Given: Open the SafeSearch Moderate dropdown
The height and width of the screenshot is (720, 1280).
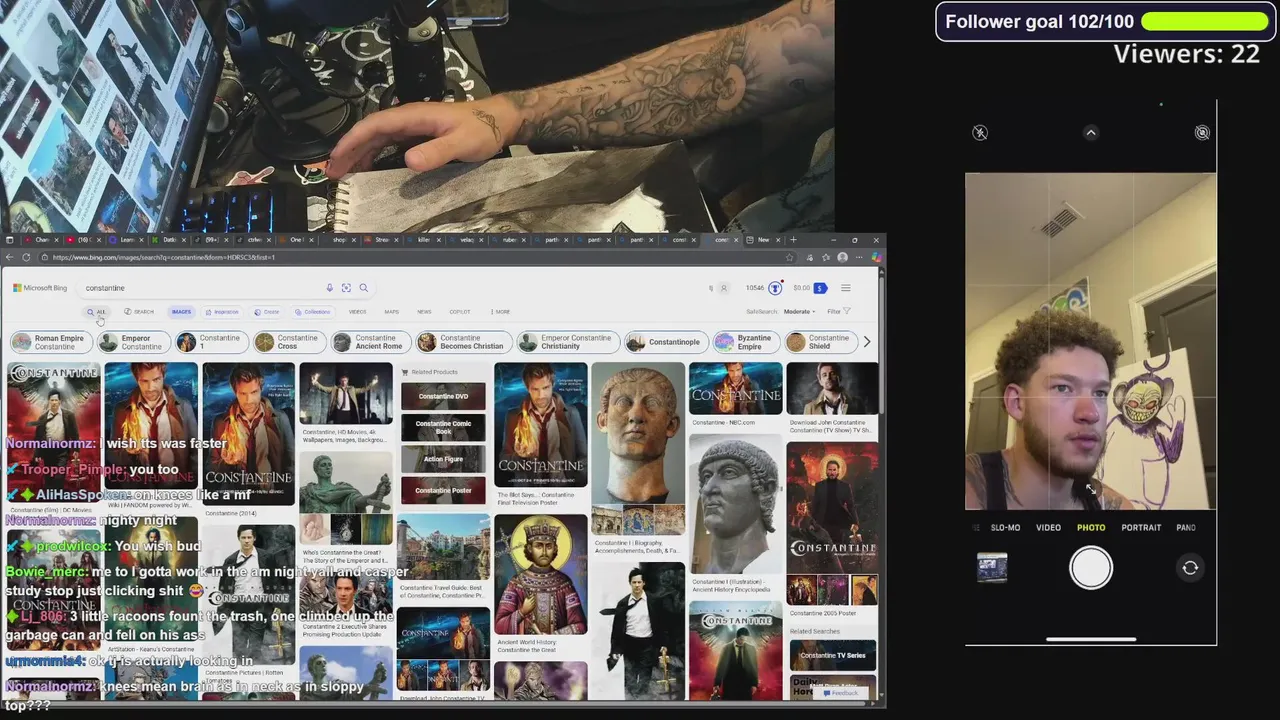Looking at the screenshot, I should pyautogui.click(x=799, y=312).
